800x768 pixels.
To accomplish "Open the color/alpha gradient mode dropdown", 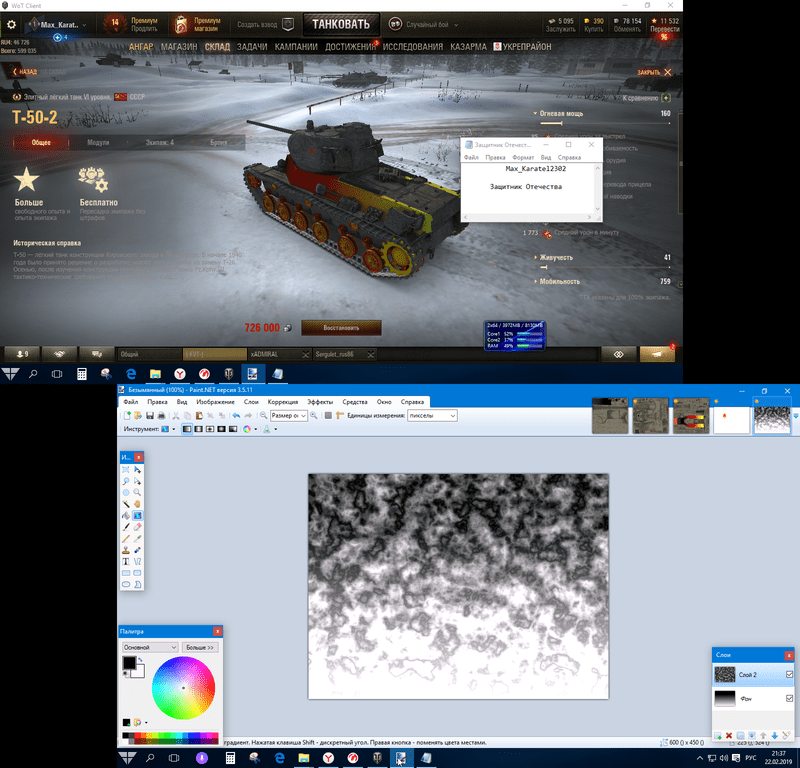I will tap(249, 429).
